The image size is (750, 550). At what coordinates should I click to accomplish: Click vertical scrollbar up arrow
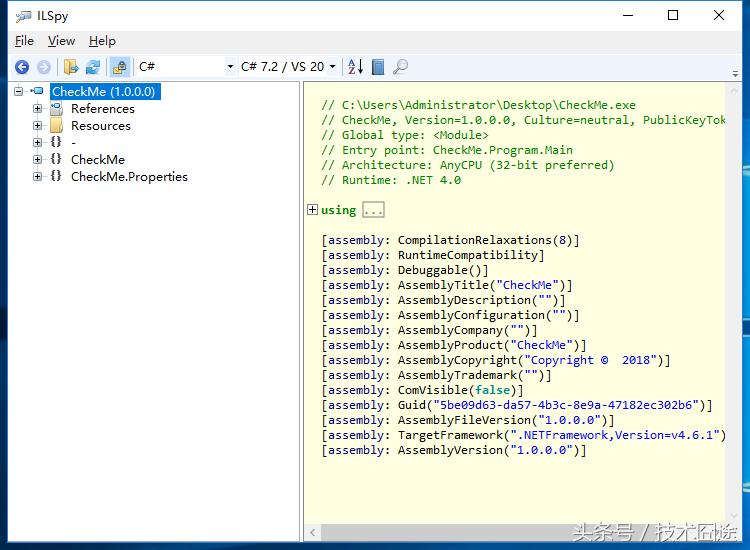click(733, 90)
